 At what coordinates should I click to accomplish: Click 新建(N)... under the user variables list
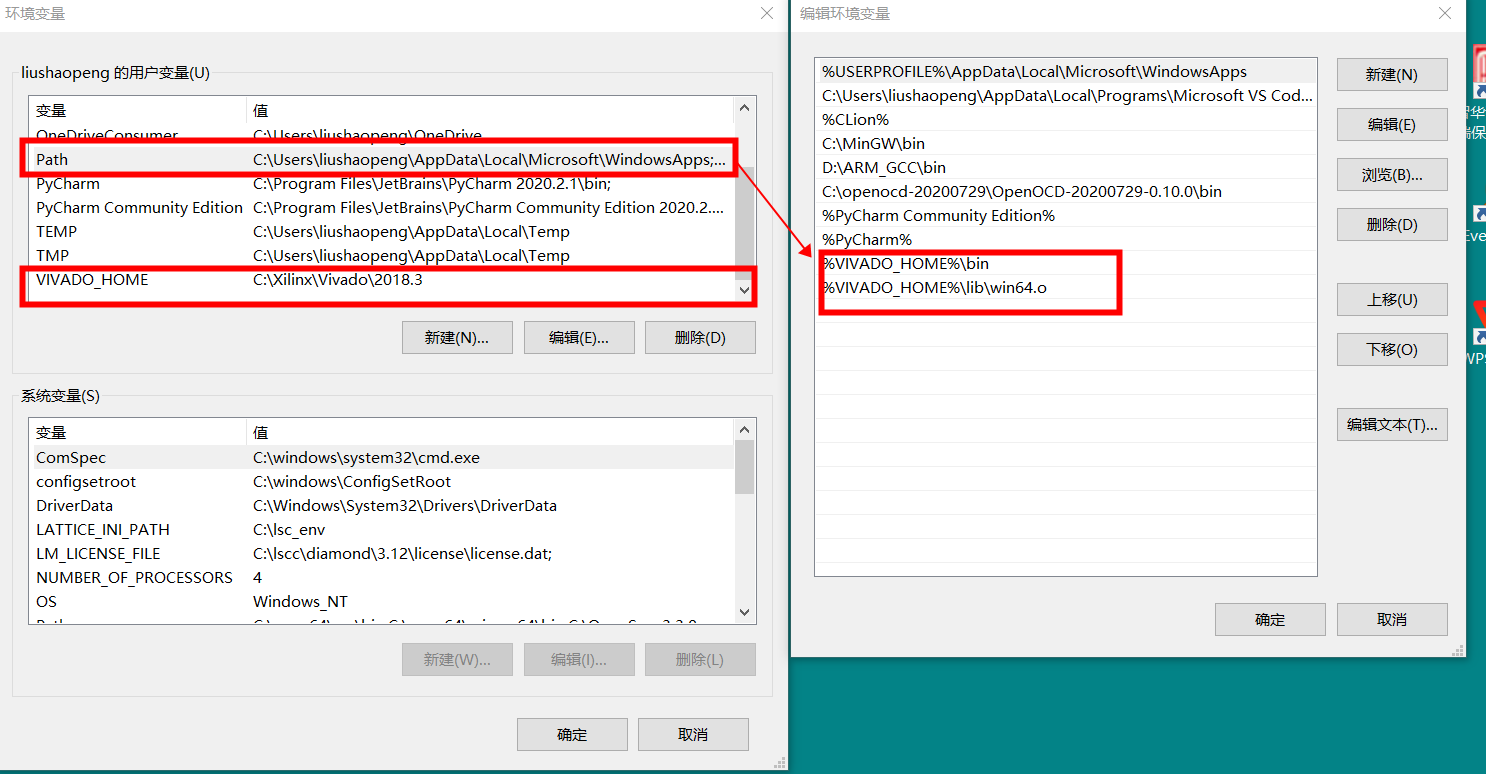click(457, 337)
